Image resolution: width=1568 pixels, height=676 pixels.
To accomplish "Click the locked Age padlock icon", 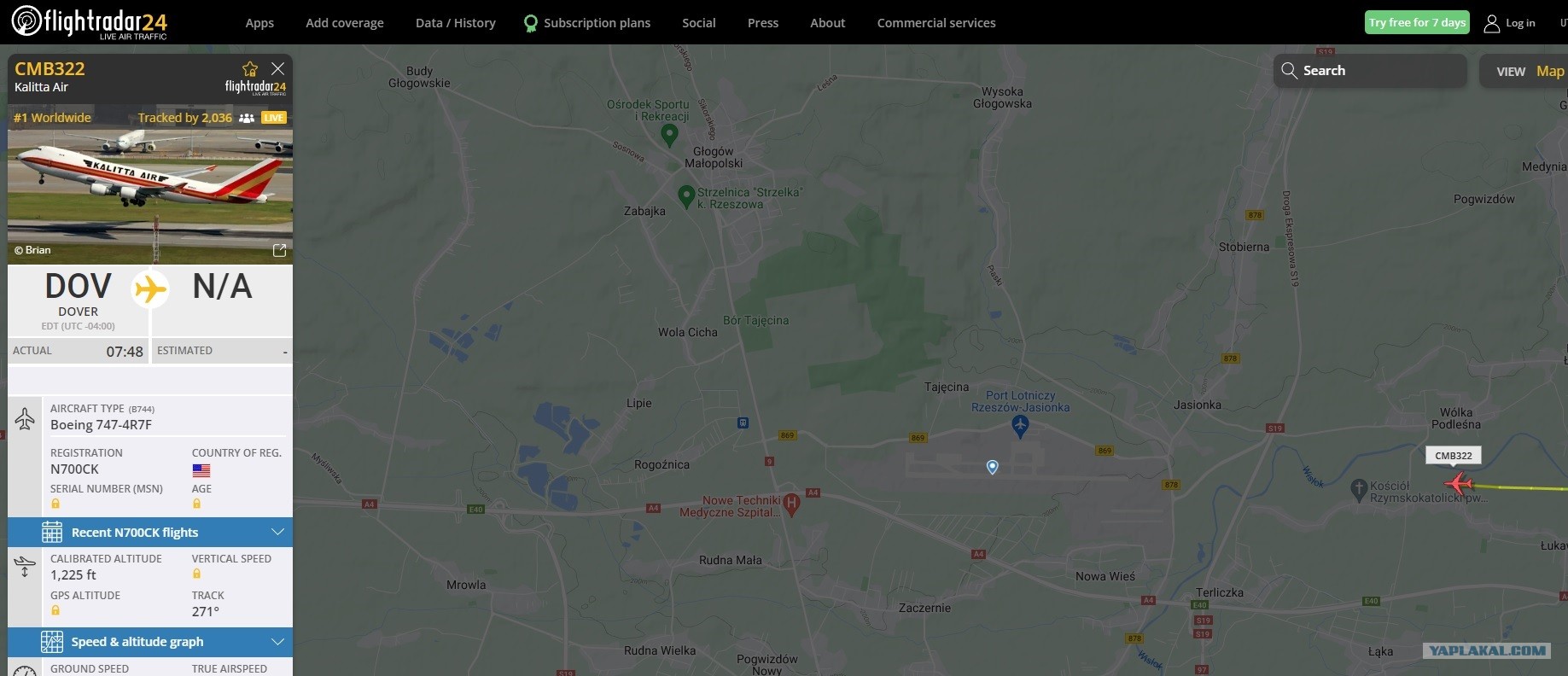I will coord(196,504).
